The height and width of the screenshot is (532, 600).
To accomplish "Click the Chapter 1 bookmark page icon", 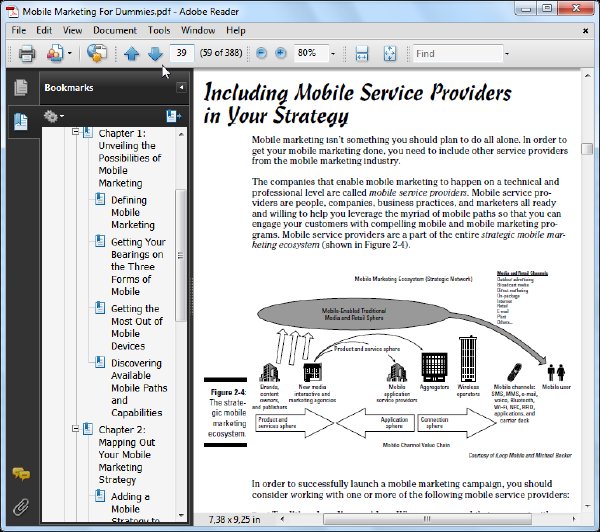I will coord(88,132).
